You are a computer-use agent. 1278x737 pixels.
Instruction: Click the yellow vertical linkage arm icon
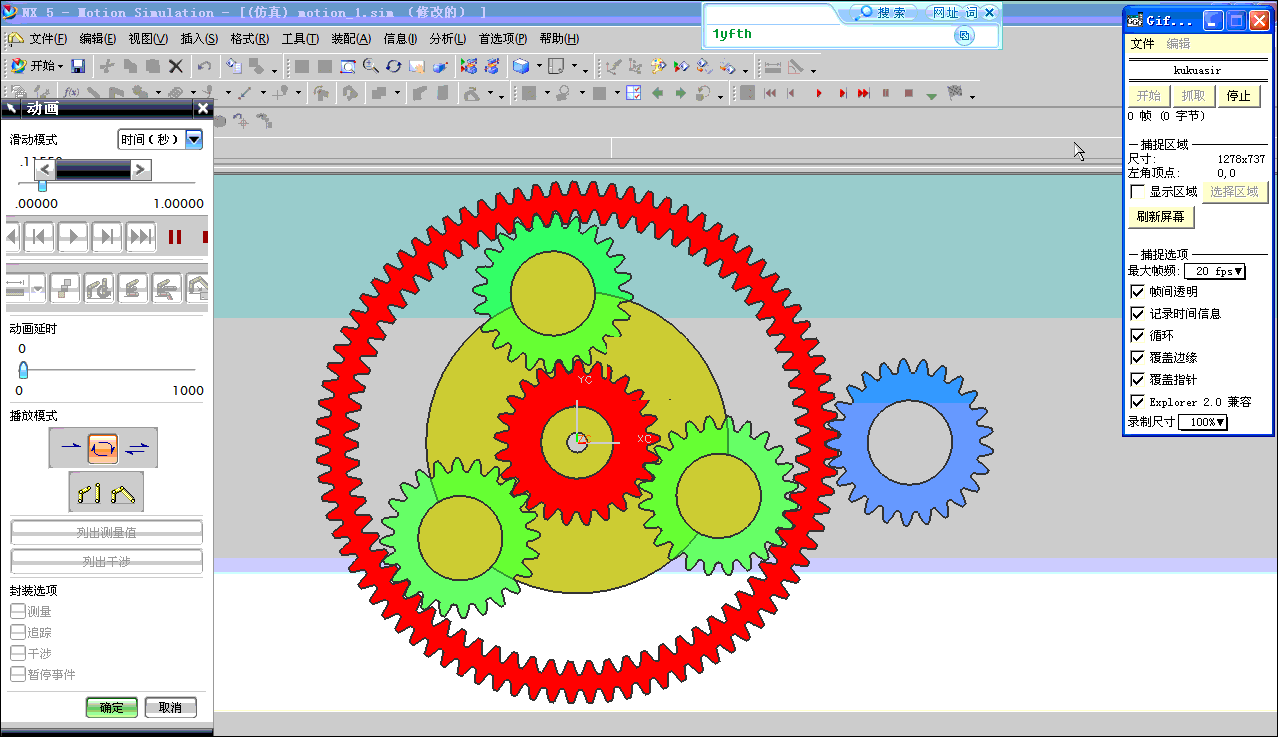(88, 492)
